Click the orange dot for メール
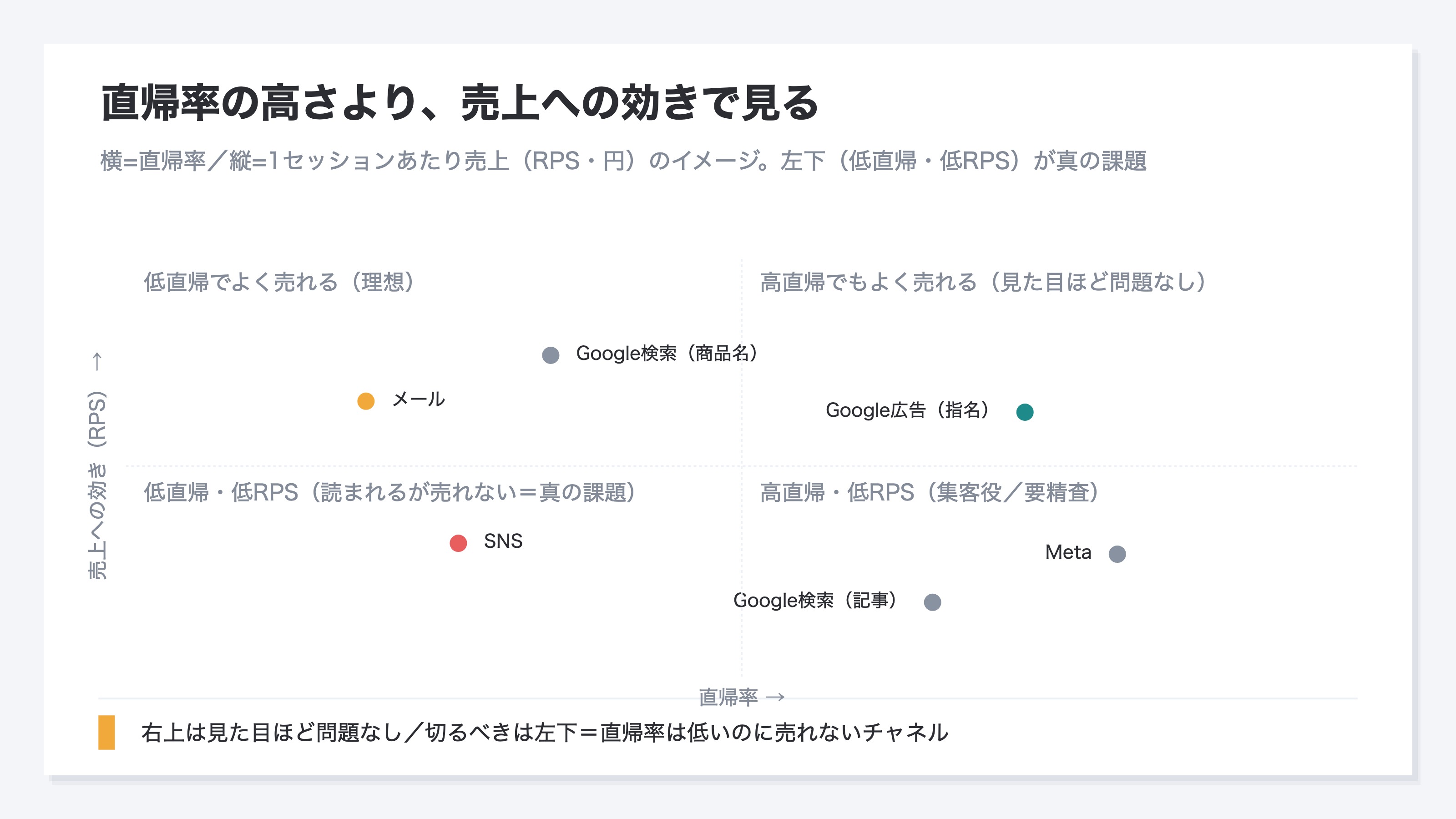The image size is (1456, 819). (366, 401)
